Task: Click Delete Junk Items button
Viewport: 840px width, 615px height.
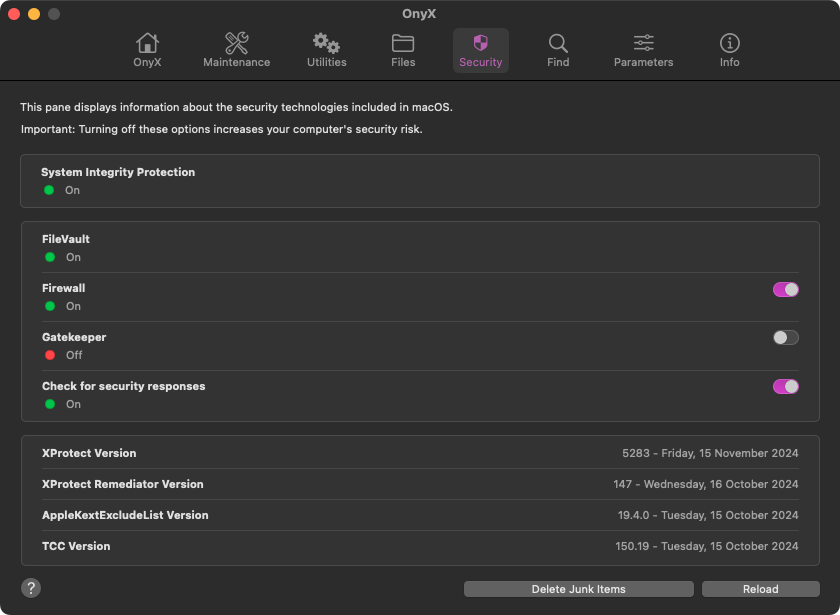Action: (579, 589)
